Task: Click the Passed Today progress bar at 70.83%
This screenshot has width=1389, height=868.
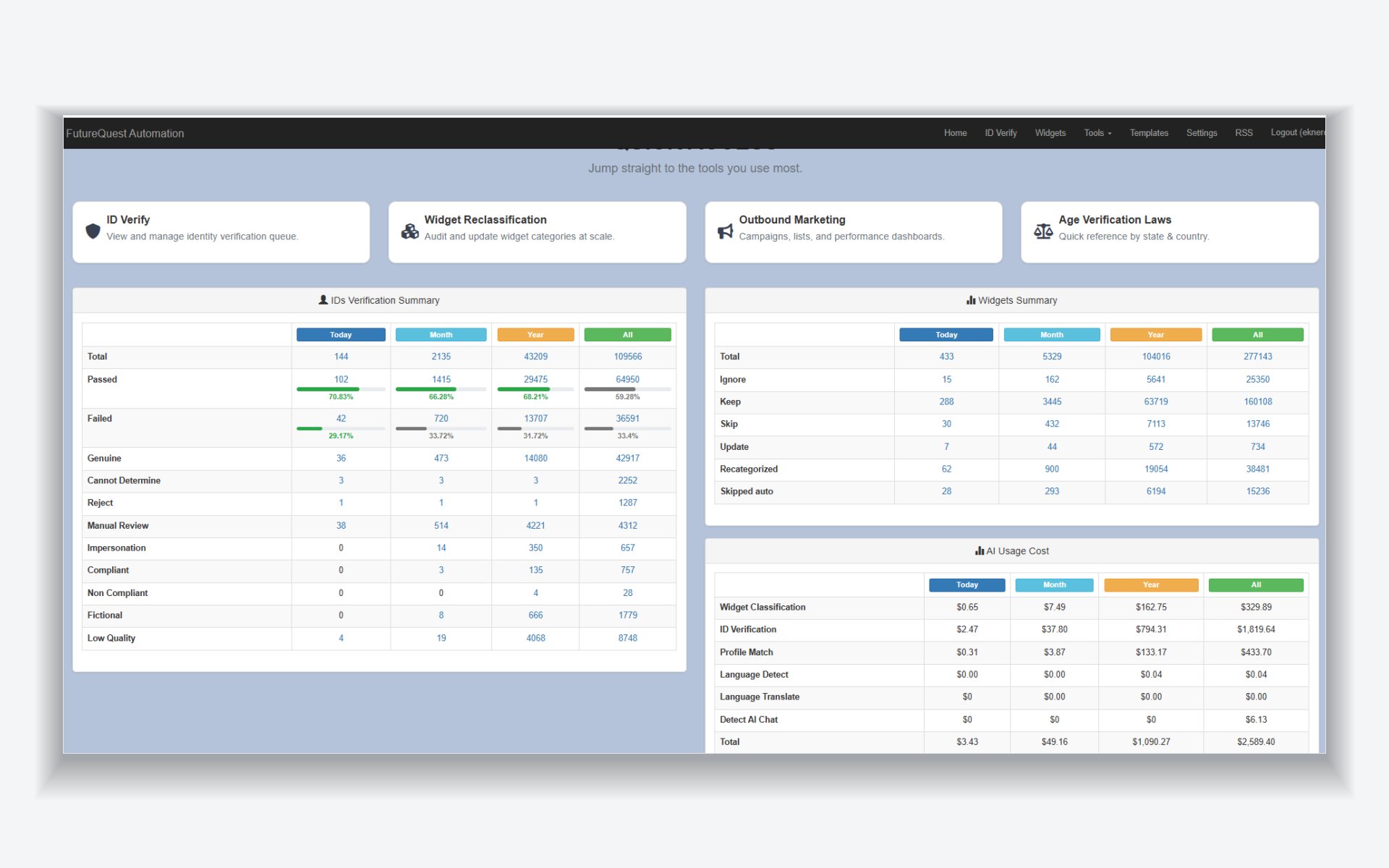Action: (x=341, y=389)
